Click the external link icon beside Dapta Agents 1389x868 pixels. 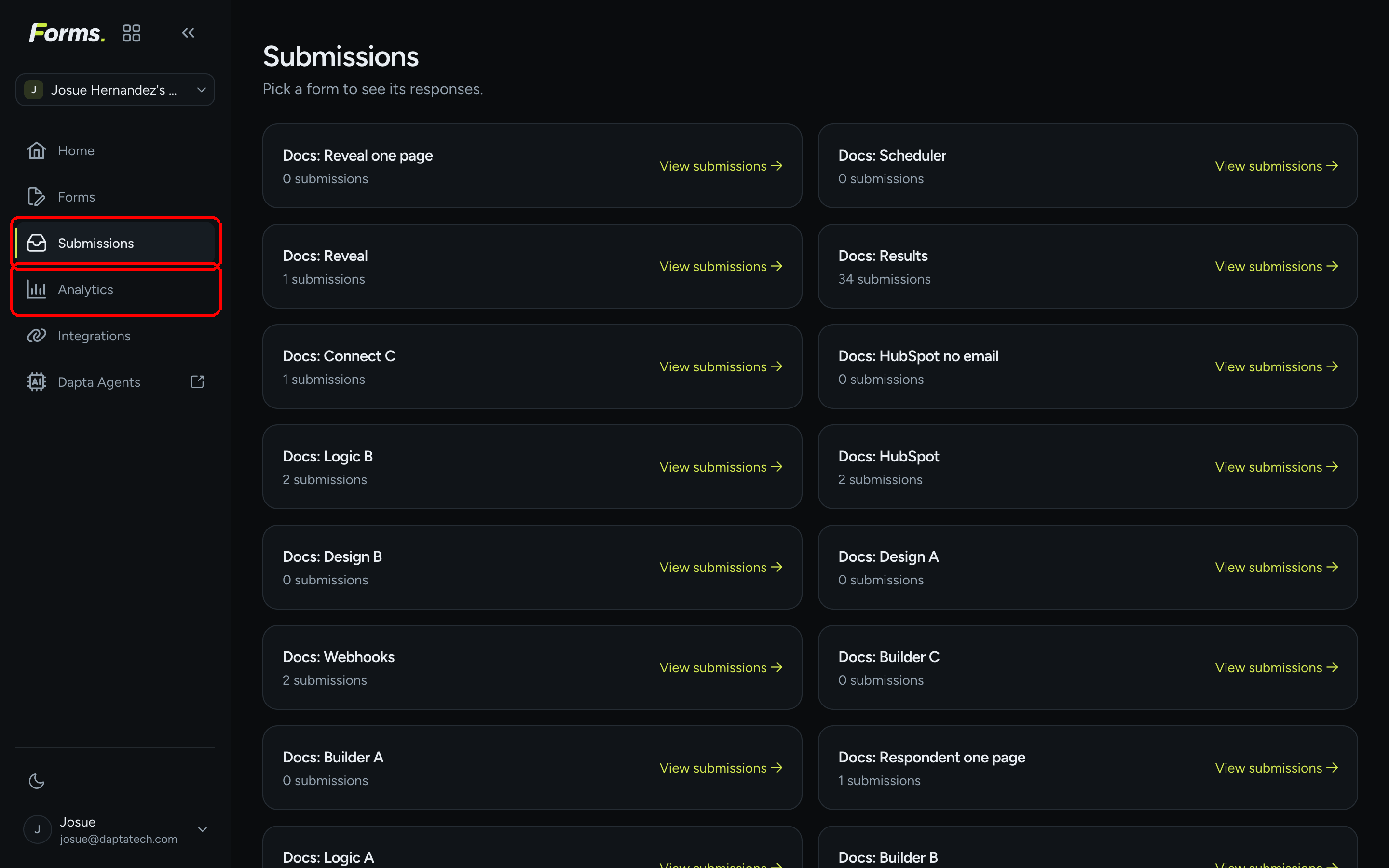coord(197,382)
